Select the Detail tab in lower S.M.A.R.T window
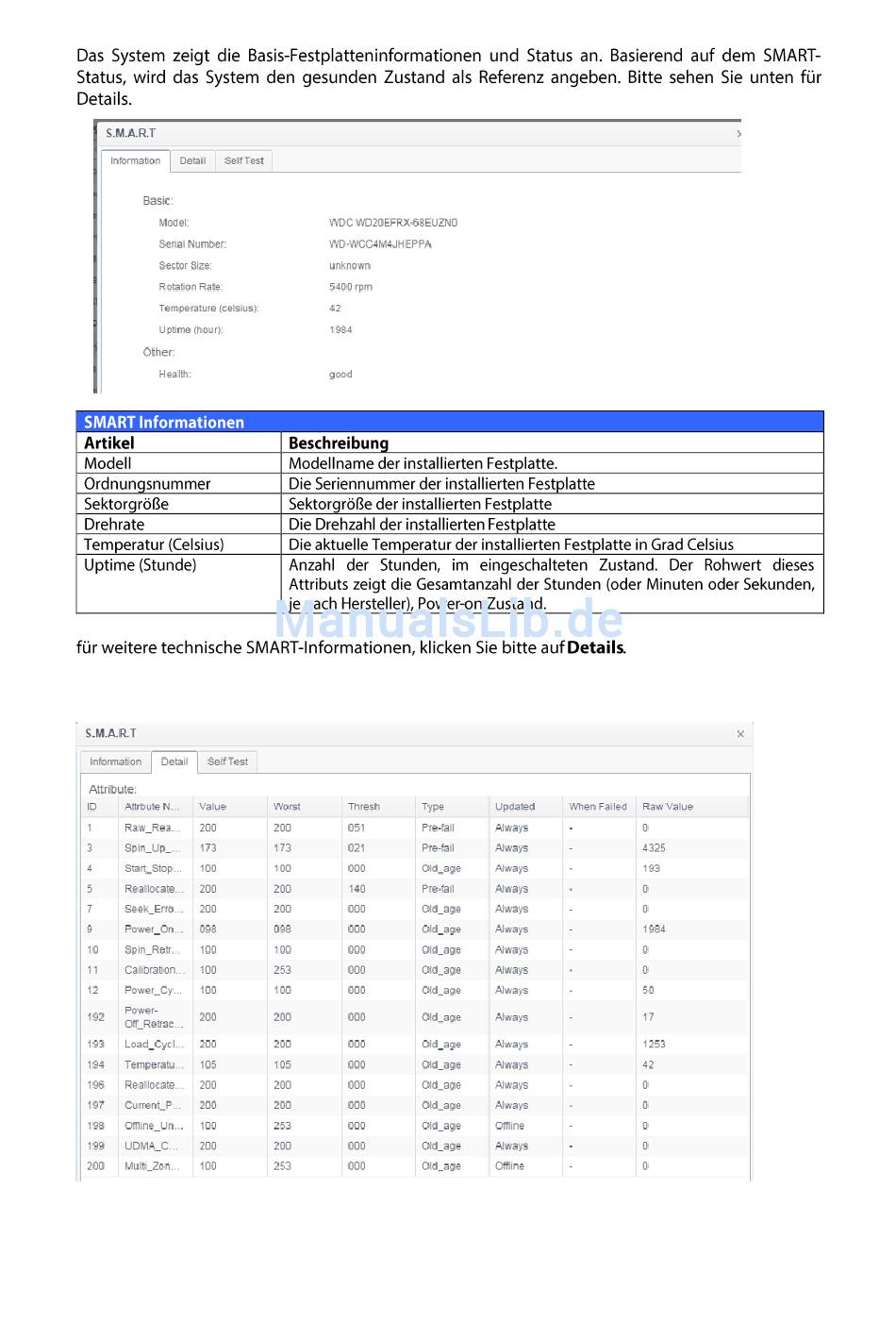Image resolution: width=896 pixels, height=1339 pixels. coord(174,762)
